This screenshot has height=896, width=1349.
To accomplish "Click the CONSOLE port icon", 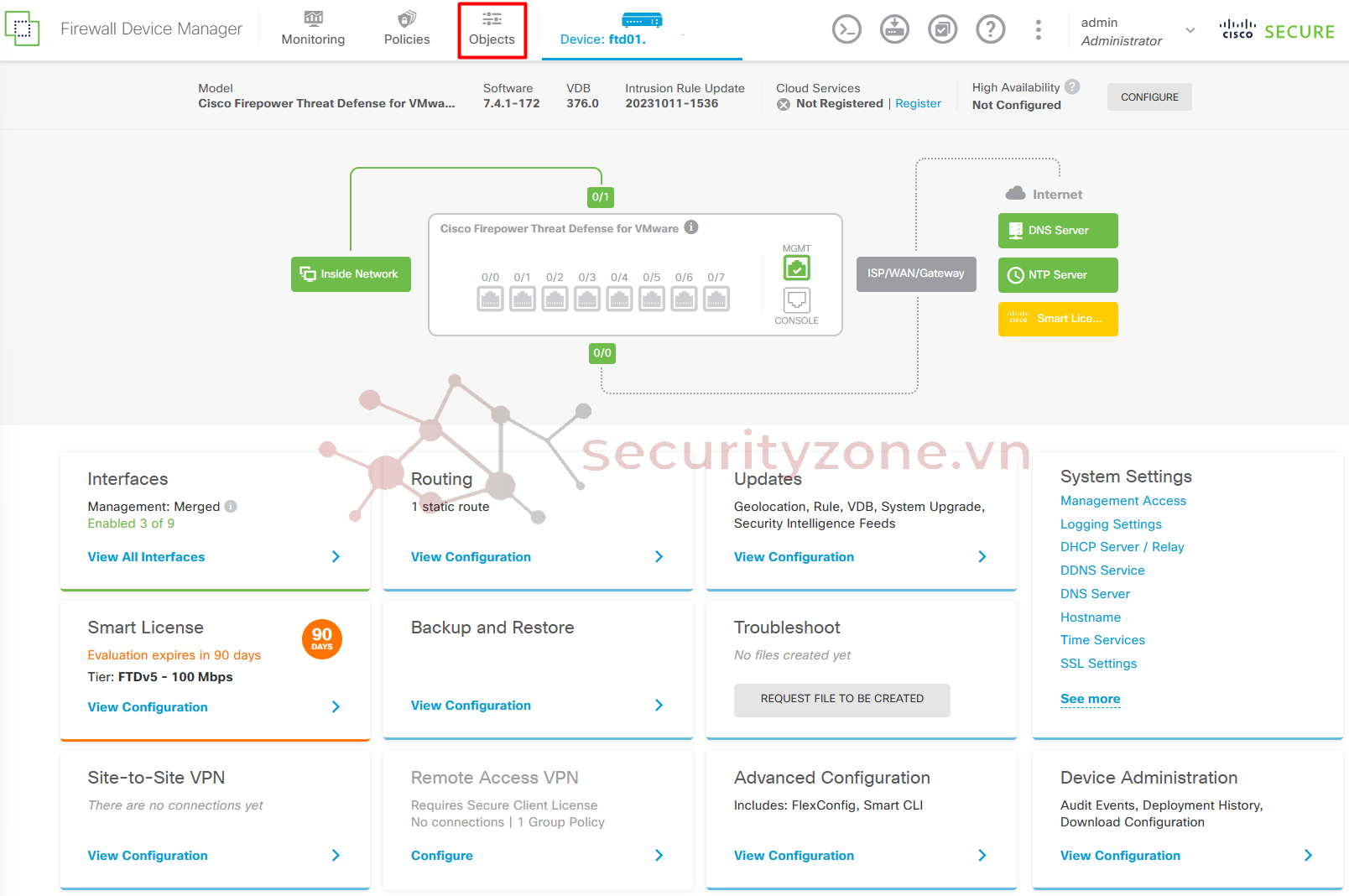I will (797, 300).
